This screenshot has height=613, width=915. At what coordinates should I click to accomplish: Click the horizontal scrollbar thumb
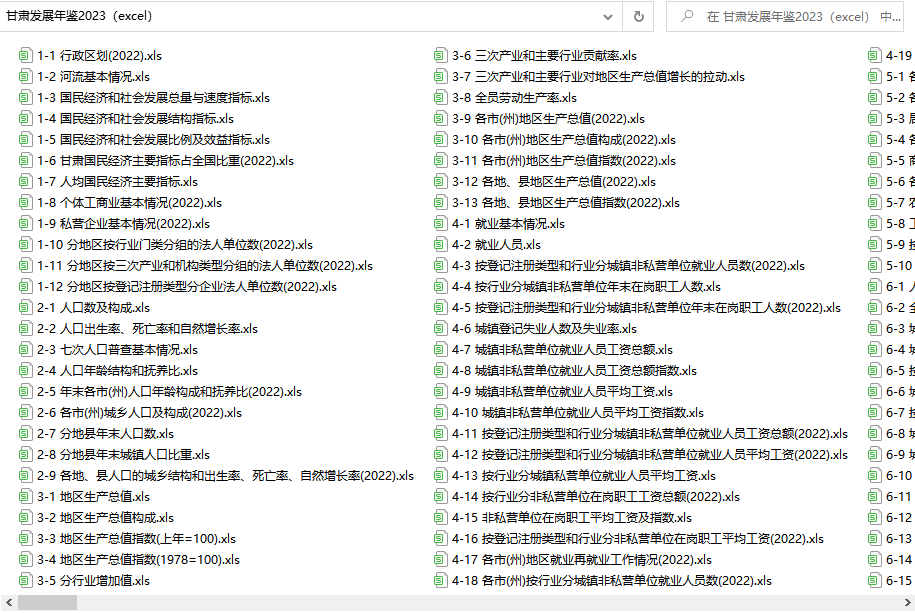click(47, 602)
